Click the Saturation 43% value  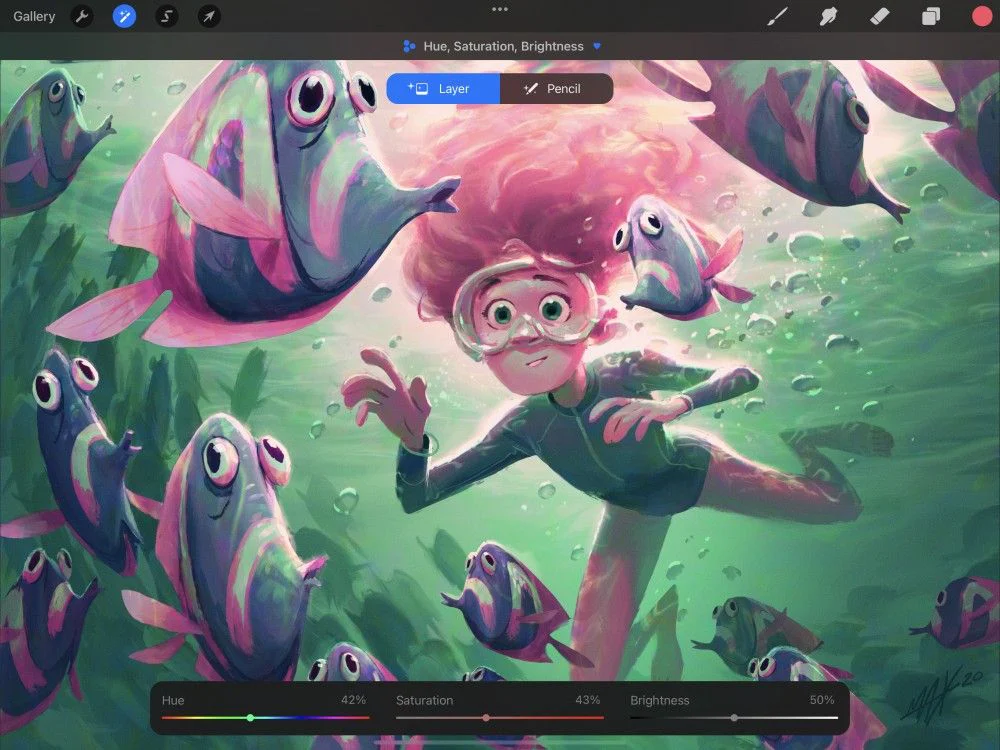587,700
